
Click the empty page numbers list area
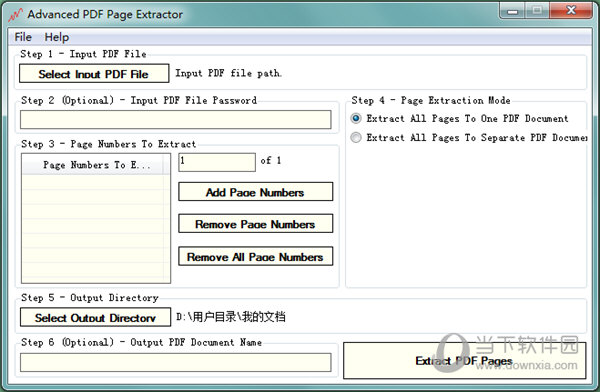pos(96,229)
